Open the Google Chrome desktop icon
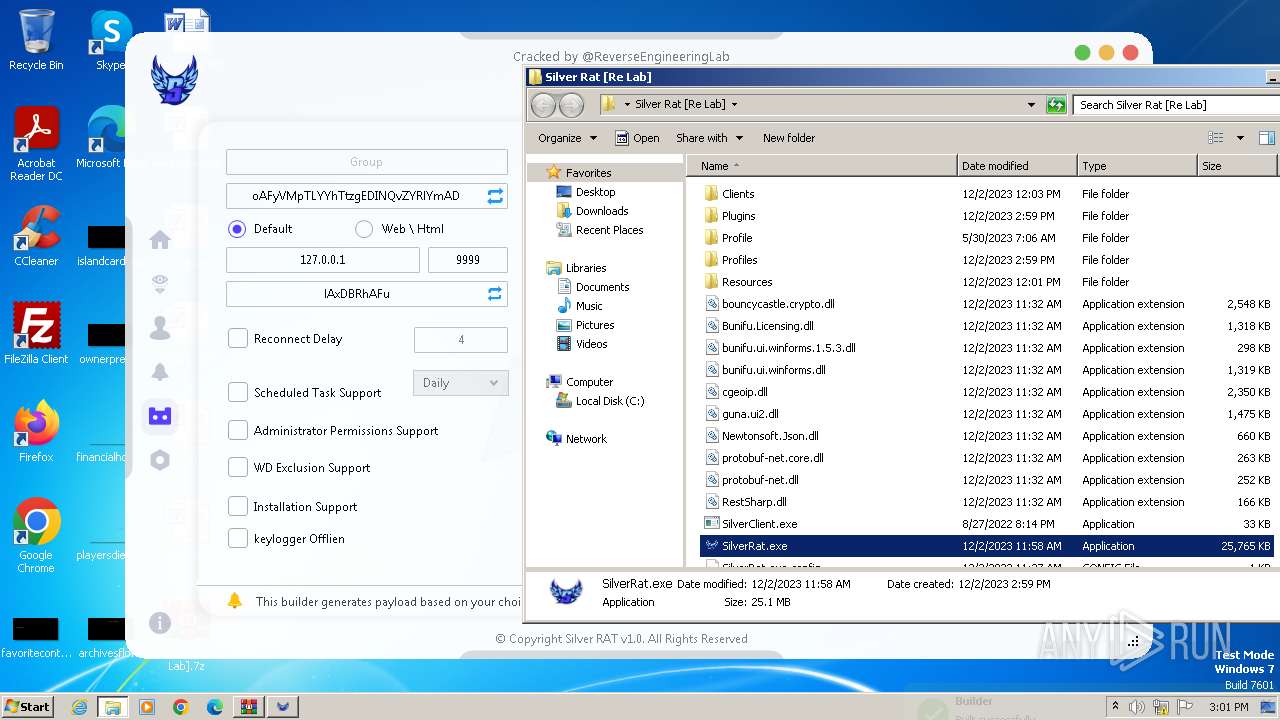 click(36, 536)
